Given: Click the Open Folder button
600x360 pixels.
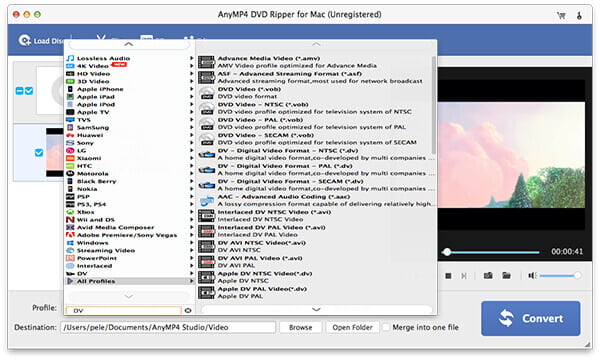Looking at the screenshot, I should click(352, 327).
